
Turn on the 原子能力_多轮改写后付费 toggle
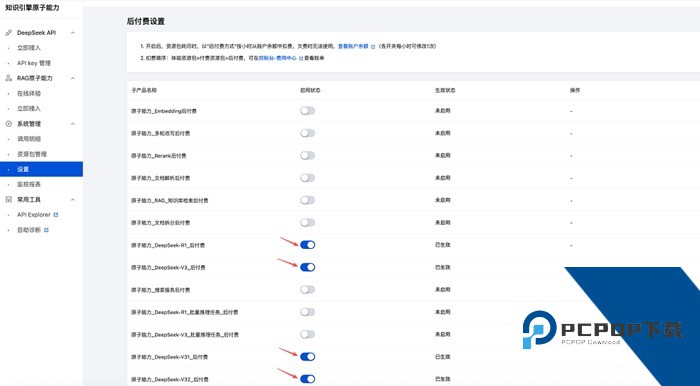[308, 133]
